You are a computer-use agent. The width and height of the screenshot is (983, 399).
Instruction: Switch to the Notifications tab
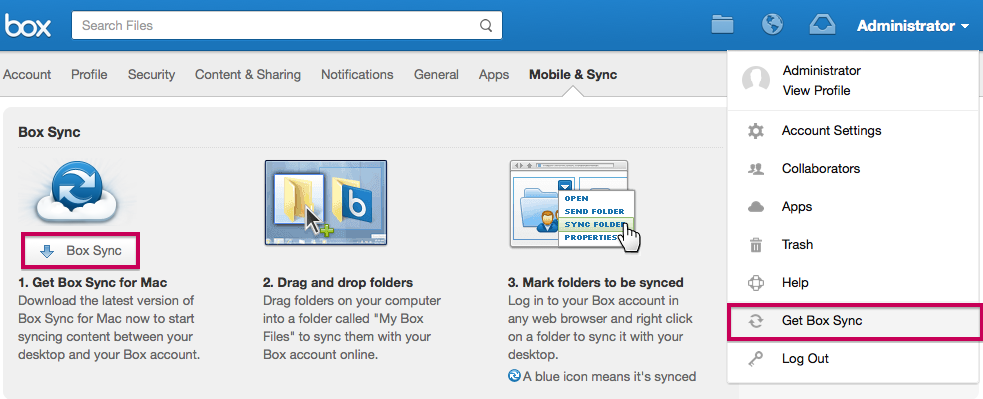tap(357, 75)
